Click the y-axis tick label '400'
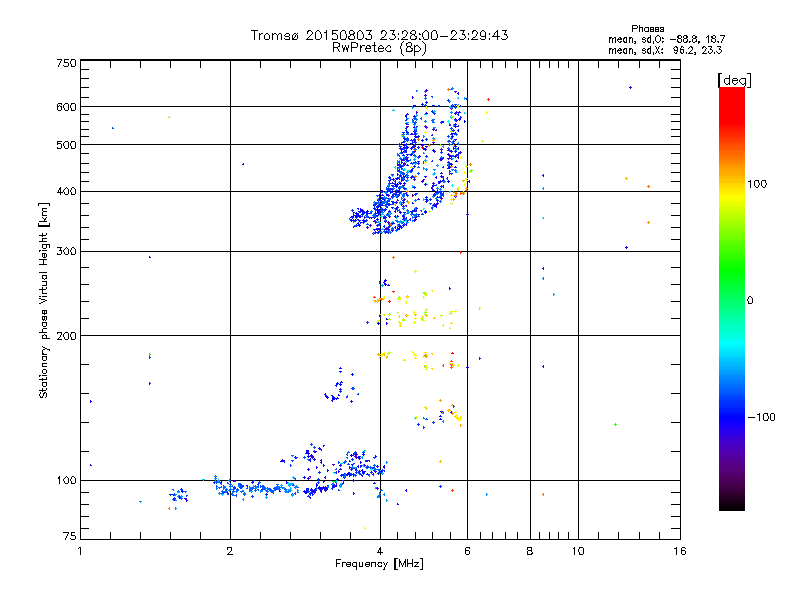This screenshot has width=800, height=600. 66,192
